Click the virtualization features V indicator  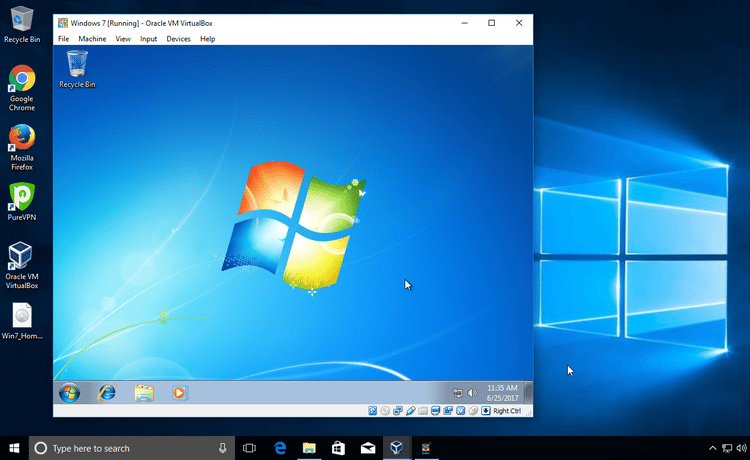[x=461, y=411]
